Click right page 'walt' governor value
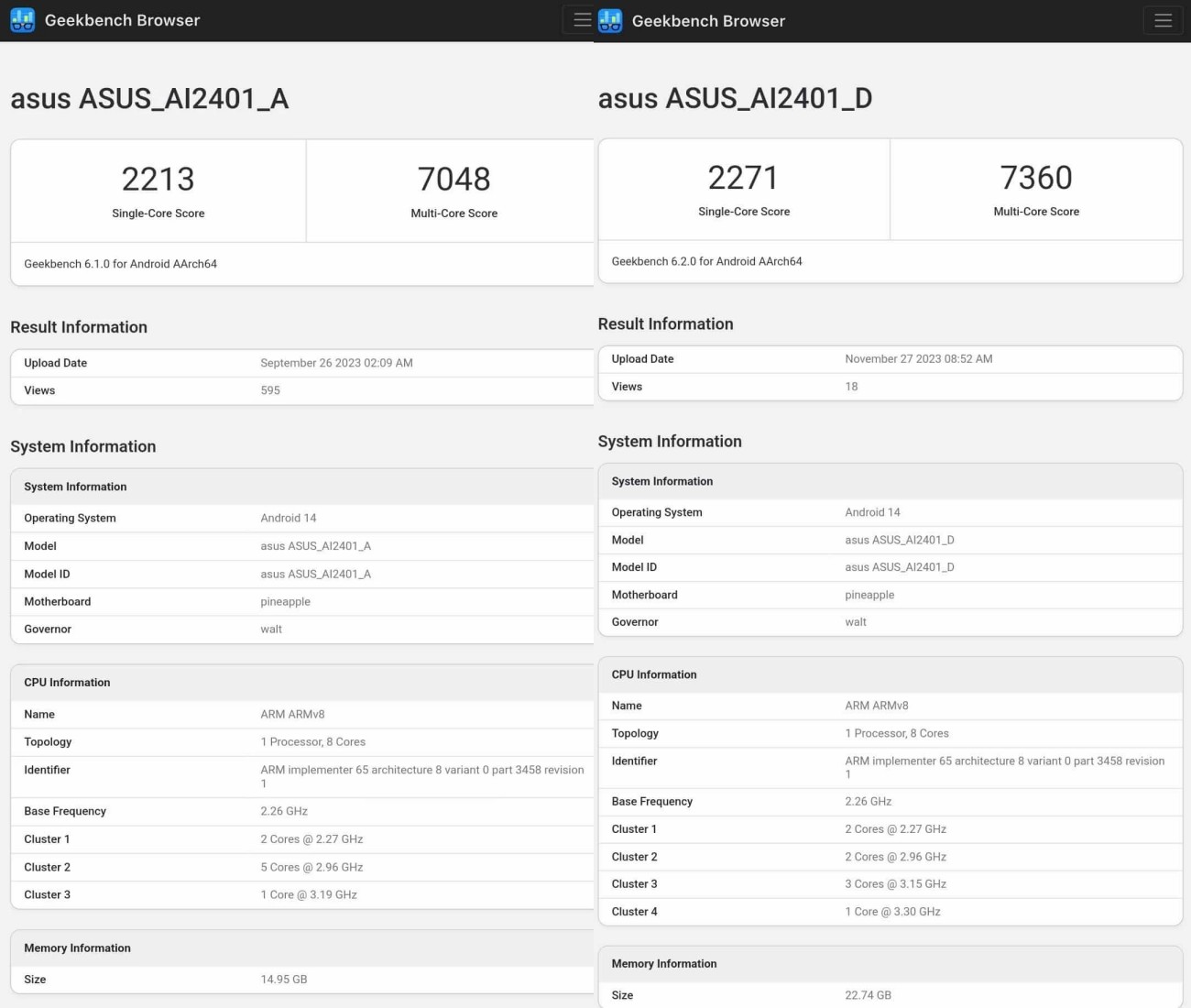 pos(856,622)
